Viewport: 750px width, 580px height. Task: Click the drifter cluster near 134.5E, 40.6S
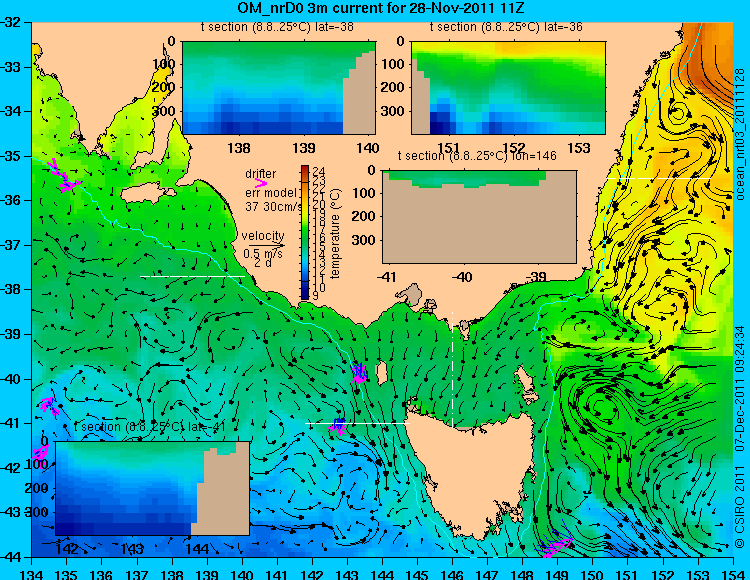point(49,406)
